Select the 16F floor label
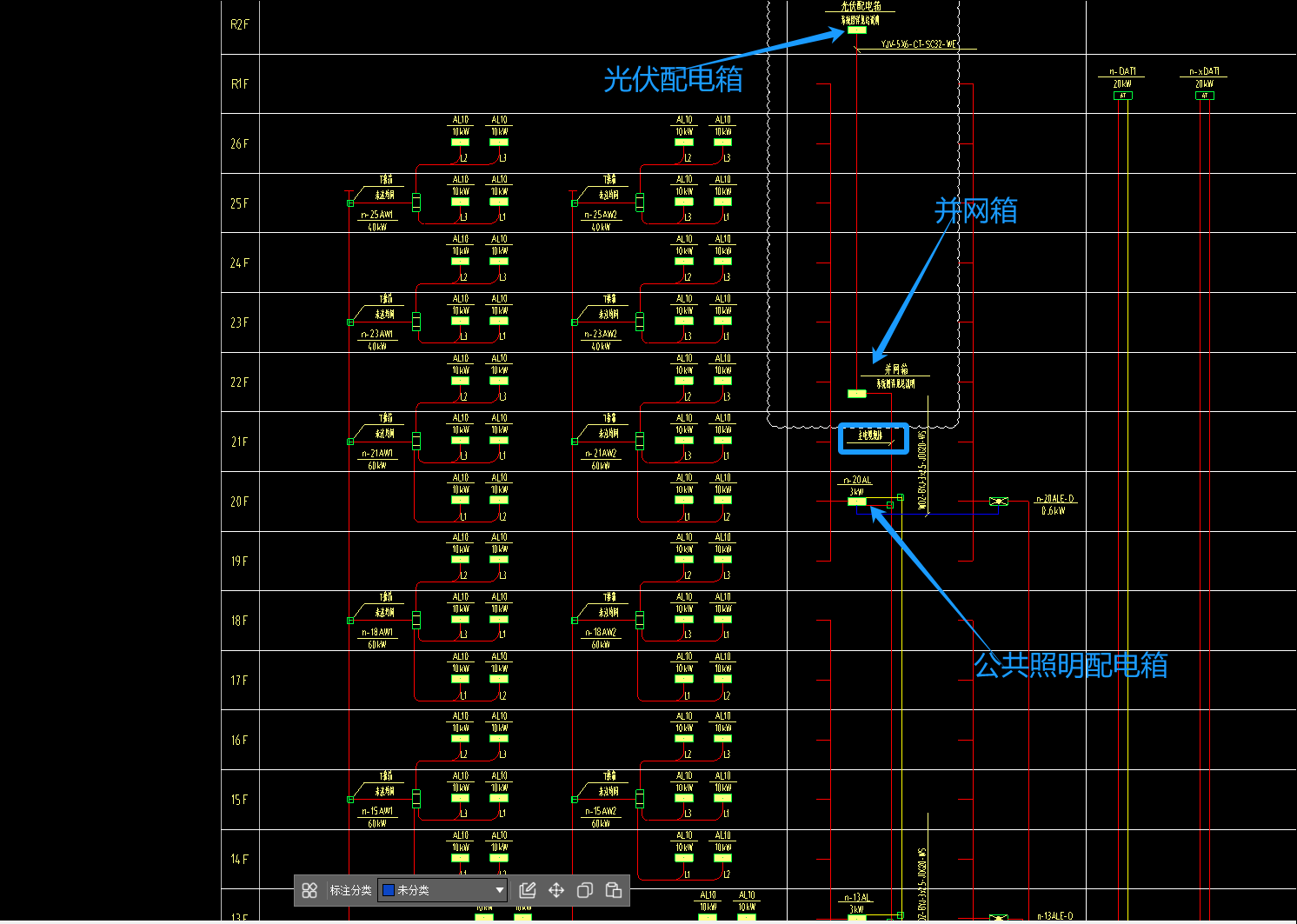 coord(240,741)
